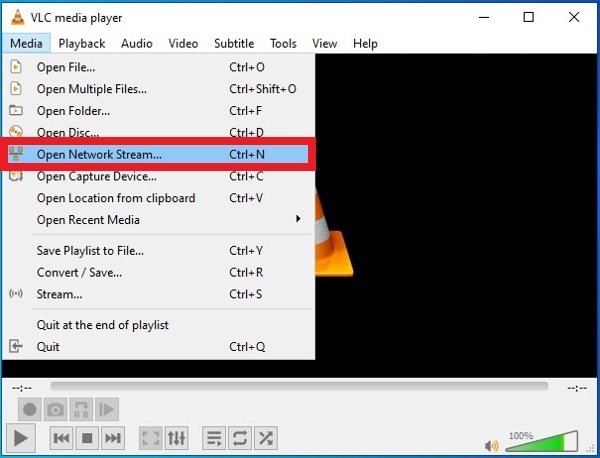Toggle fullscreen video button

point(151,438)
